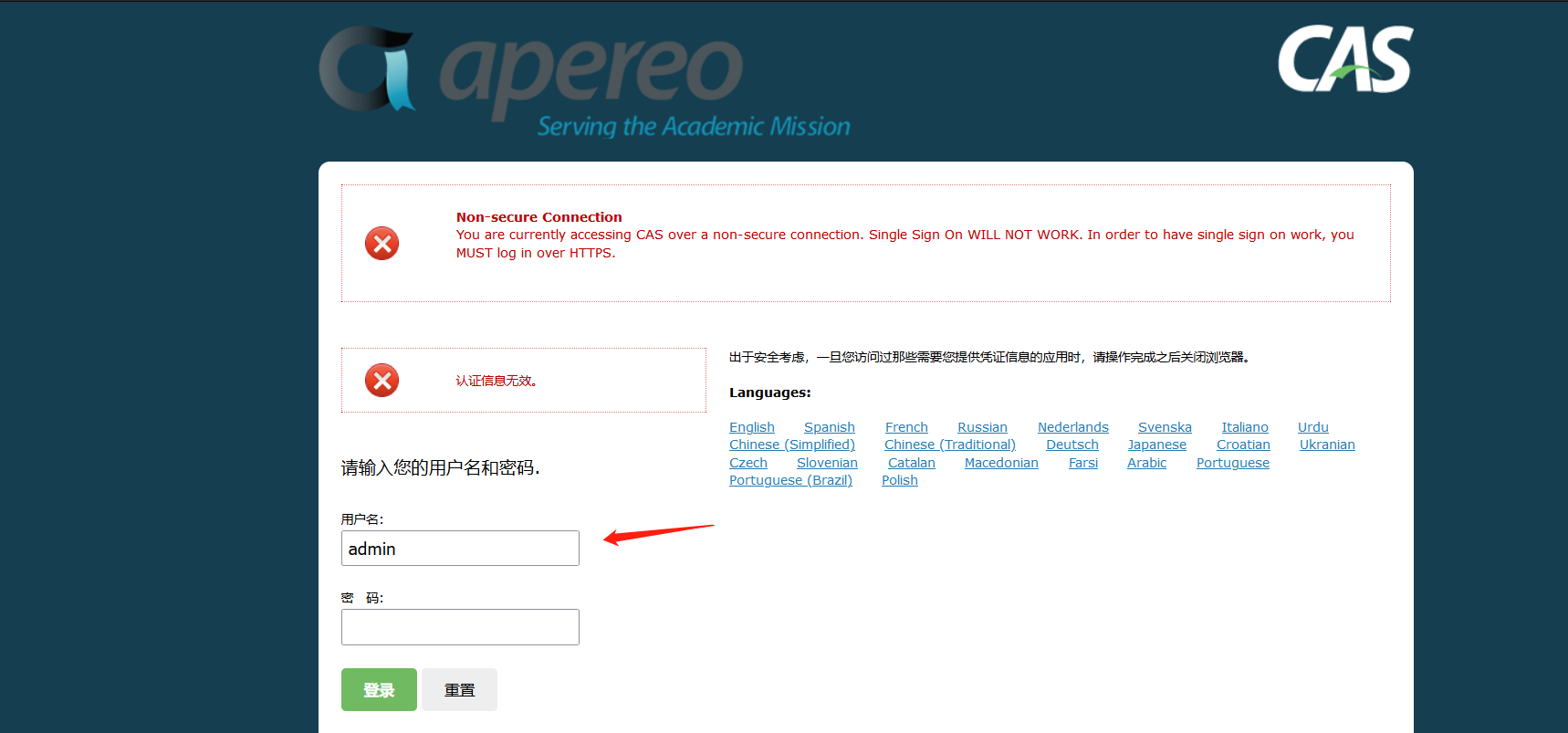Click the red error icon beside 认证信息无效
This screenshot has height=733, width=1568.
pyautogui.click(x=382, y=381)
